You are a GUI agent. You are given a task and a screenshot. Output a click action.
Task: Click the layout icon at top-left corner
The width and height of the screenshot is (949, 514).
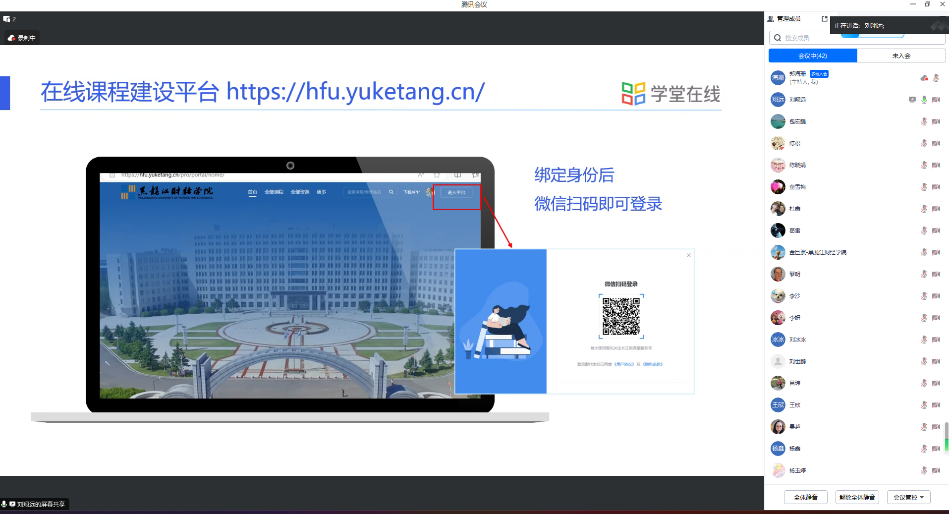coord(7,19)
